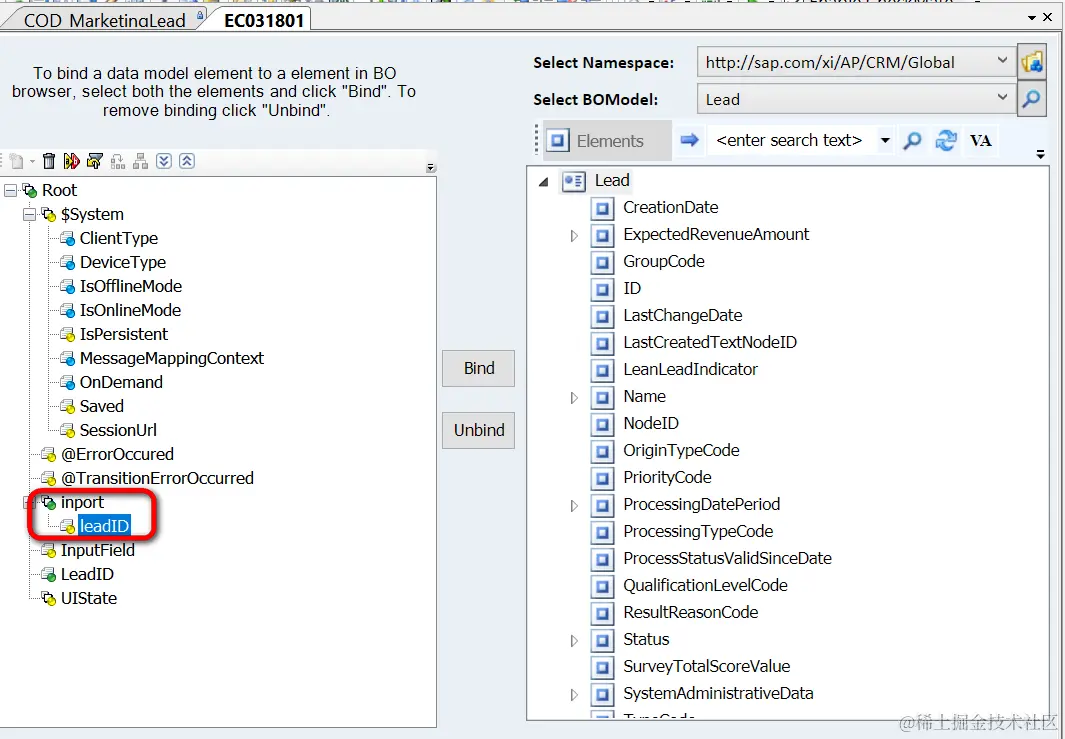Click the greyed hierarchy toolbar icon
This screenshot has height=739, width=1065.
point(141,161)
